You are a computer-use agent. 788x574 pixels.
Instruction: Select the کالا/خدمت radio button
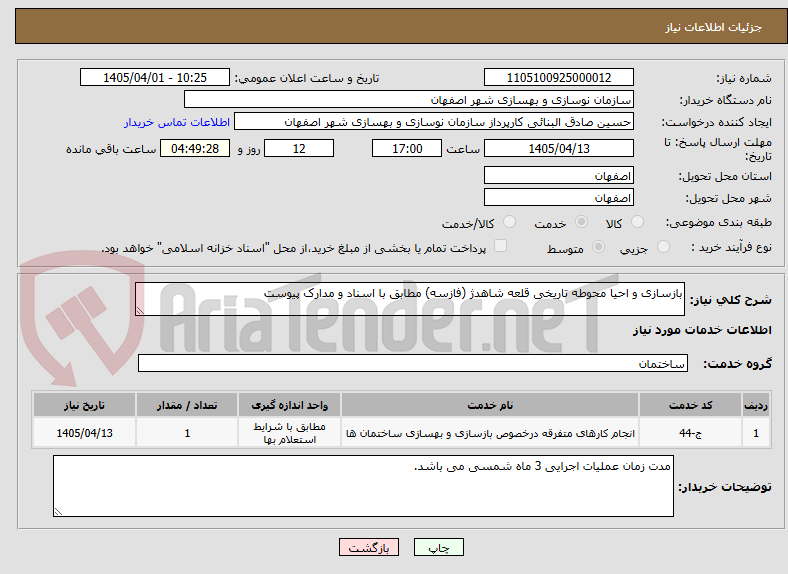click(510, 222)
